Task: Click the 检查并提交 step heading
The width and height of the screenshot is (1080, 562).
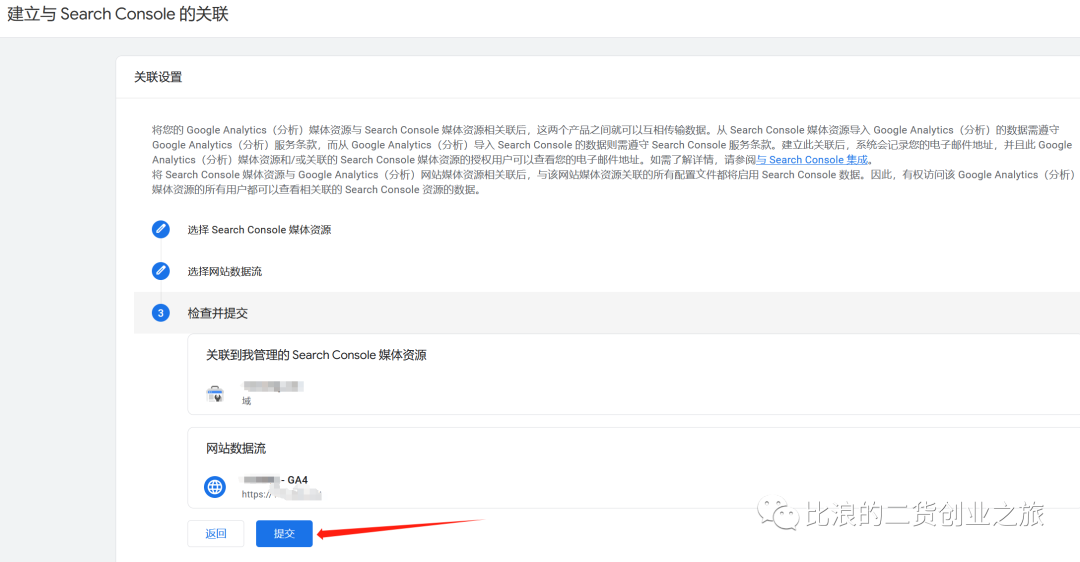Action: (218, 313)
